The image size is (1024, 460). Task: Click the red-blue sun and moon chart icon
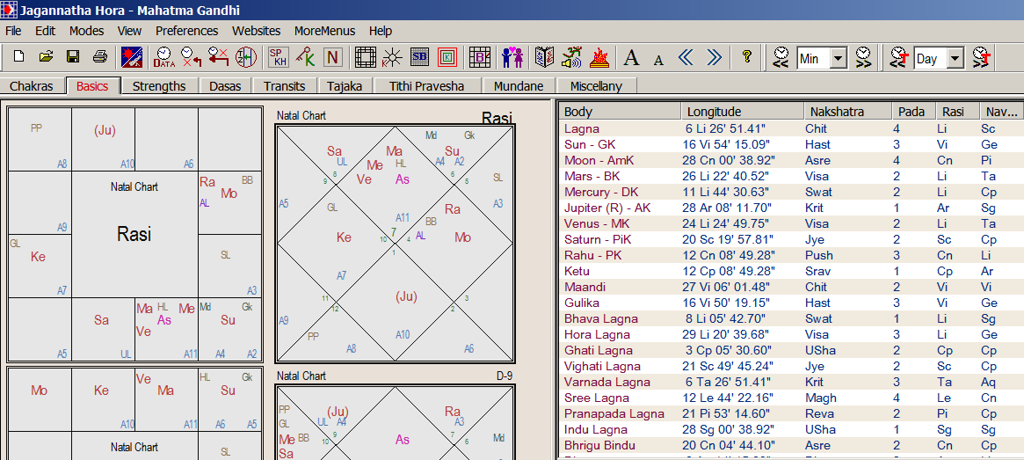click(131, 58)
